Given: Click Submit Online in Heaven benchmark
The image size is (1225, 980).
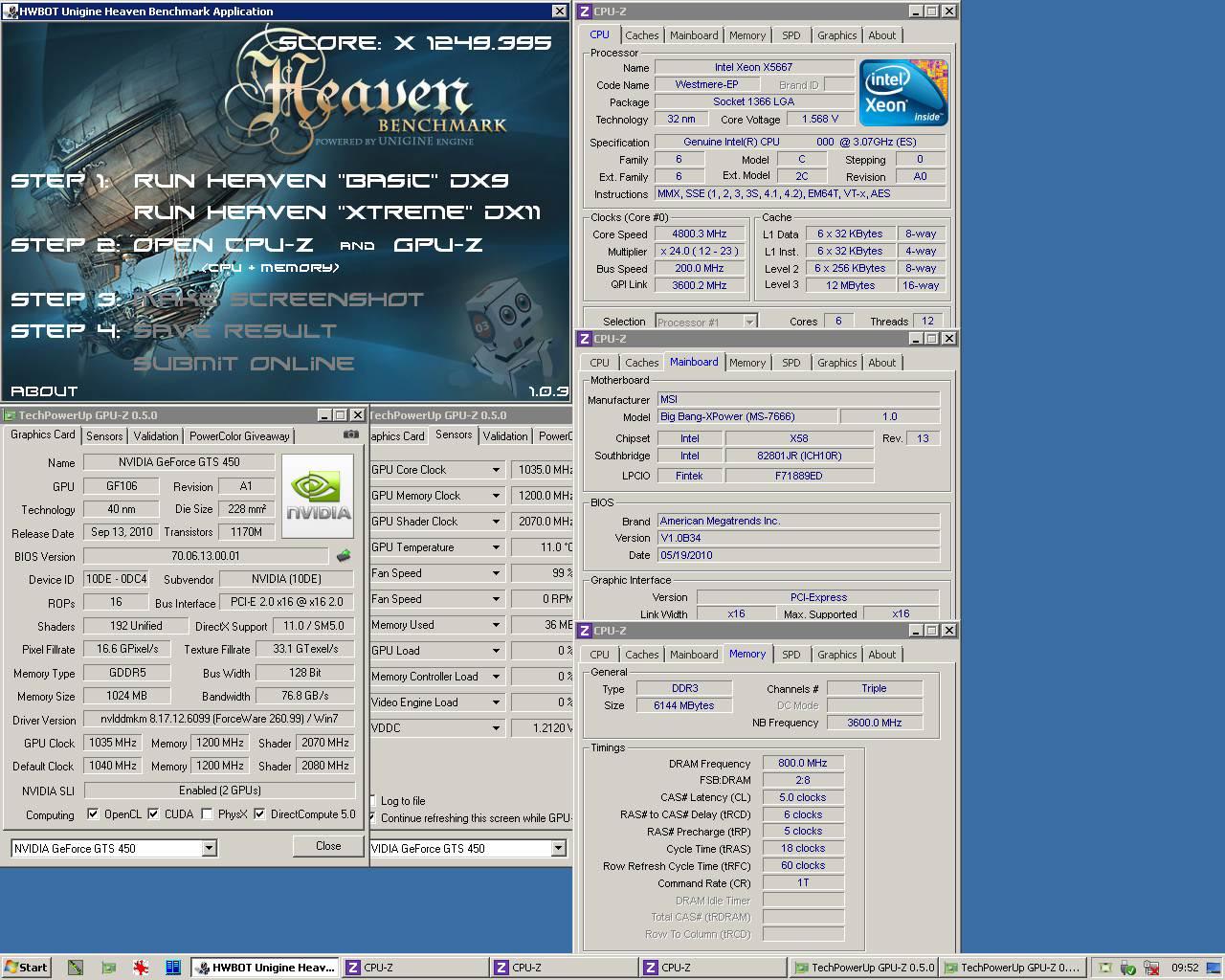Looking at the screenshot, I should (x=243, y=364).
